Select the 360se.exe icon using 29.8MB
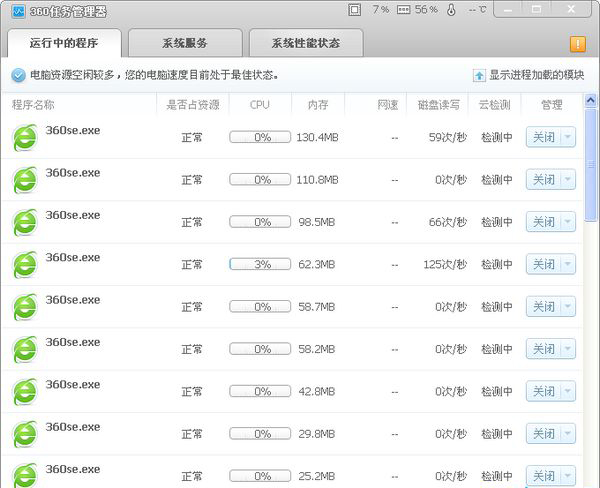This screenshot has width=600, height=488. [25, 434]
